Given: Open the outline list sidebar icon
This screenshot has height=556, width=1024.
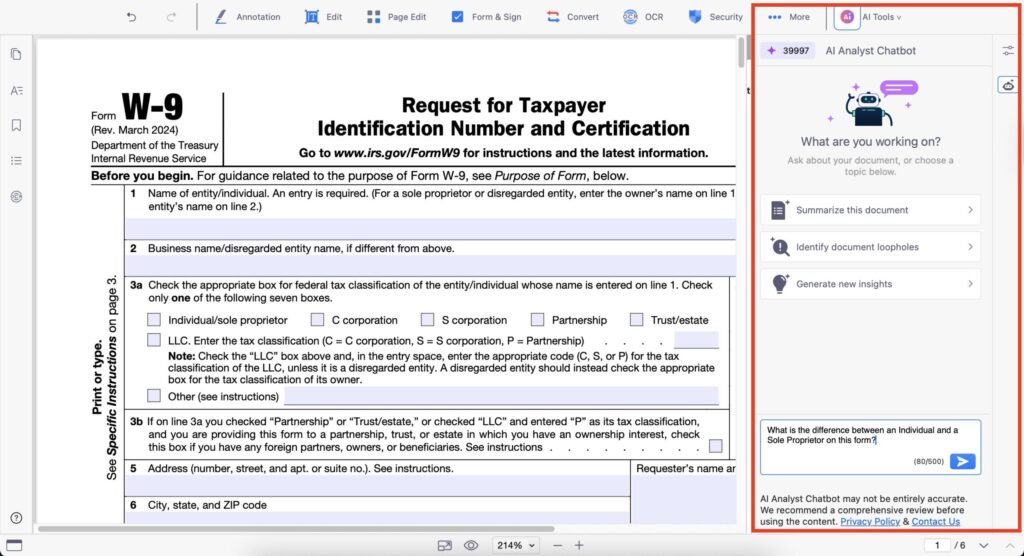Looking at the screenshot, I should point(16,160).
